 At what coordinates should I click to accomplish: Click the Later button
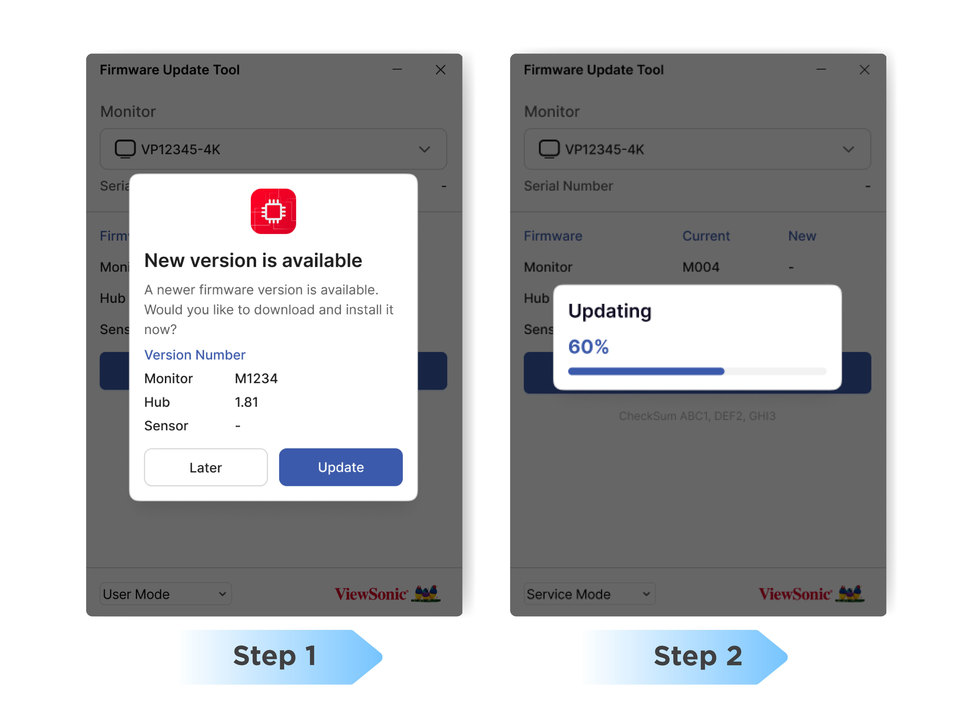pyautogui.click(x=206, y=467)
